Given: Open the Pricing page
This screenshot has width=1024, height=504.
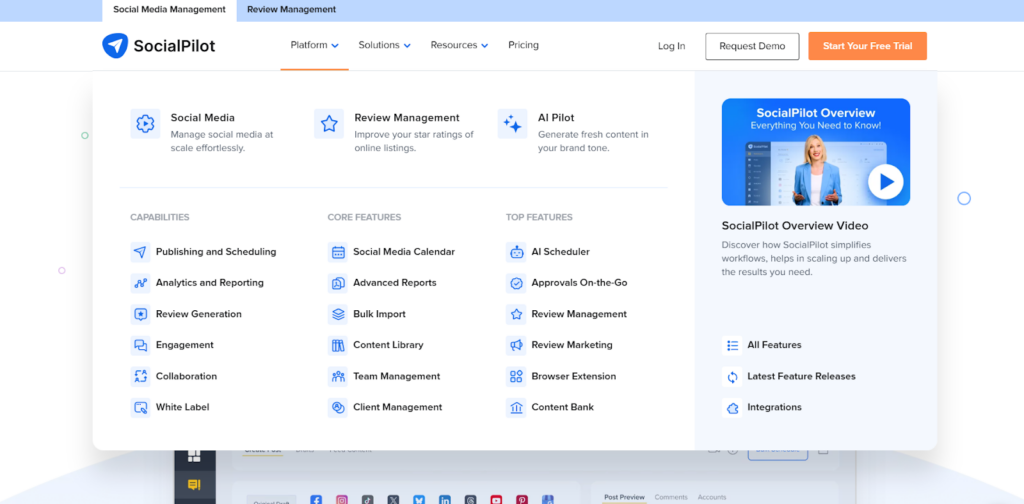Looking at the screenshot, I should point(523,45).
